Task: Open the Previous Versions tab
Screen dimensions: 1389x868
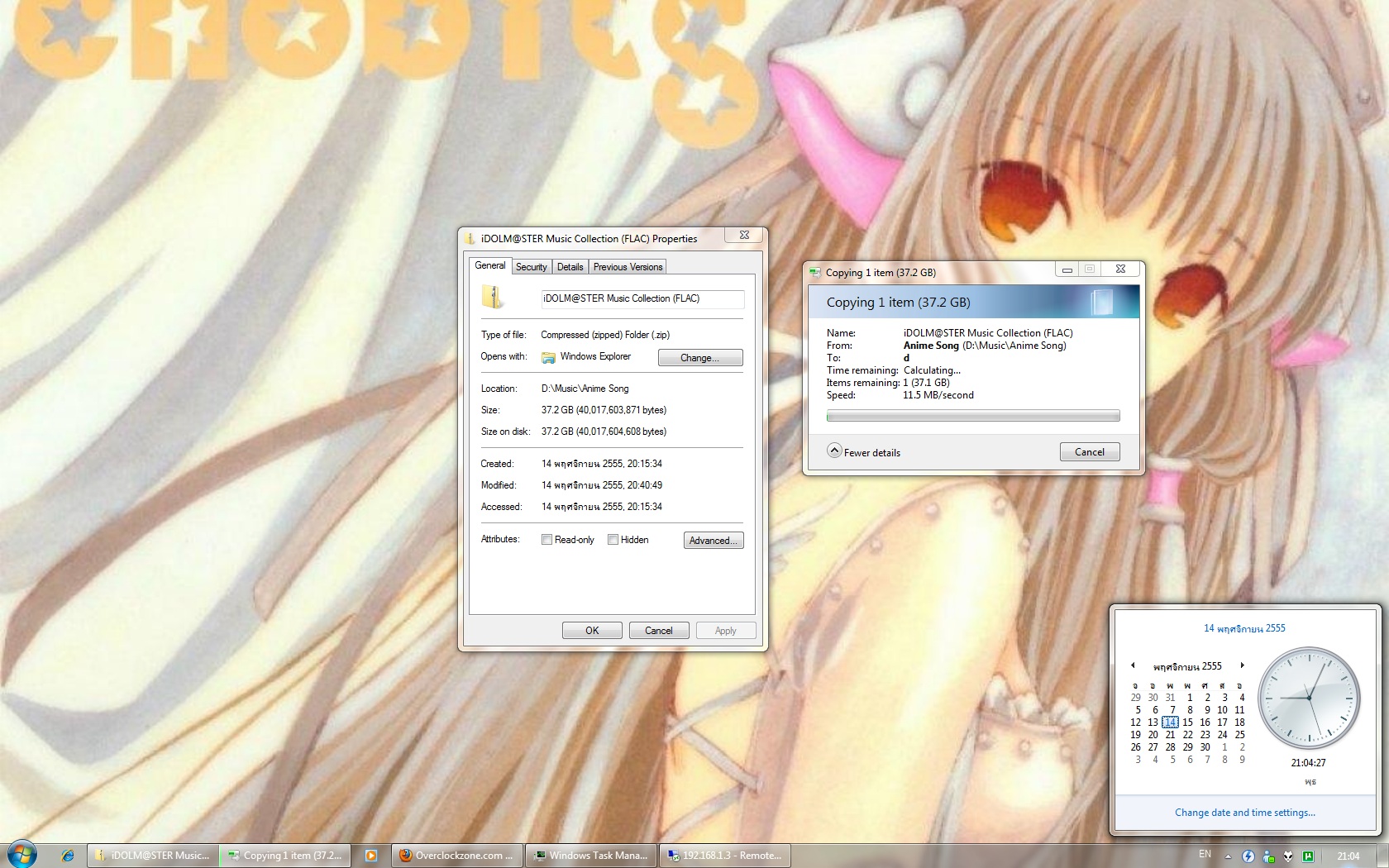Action: [x=628, y=267]
